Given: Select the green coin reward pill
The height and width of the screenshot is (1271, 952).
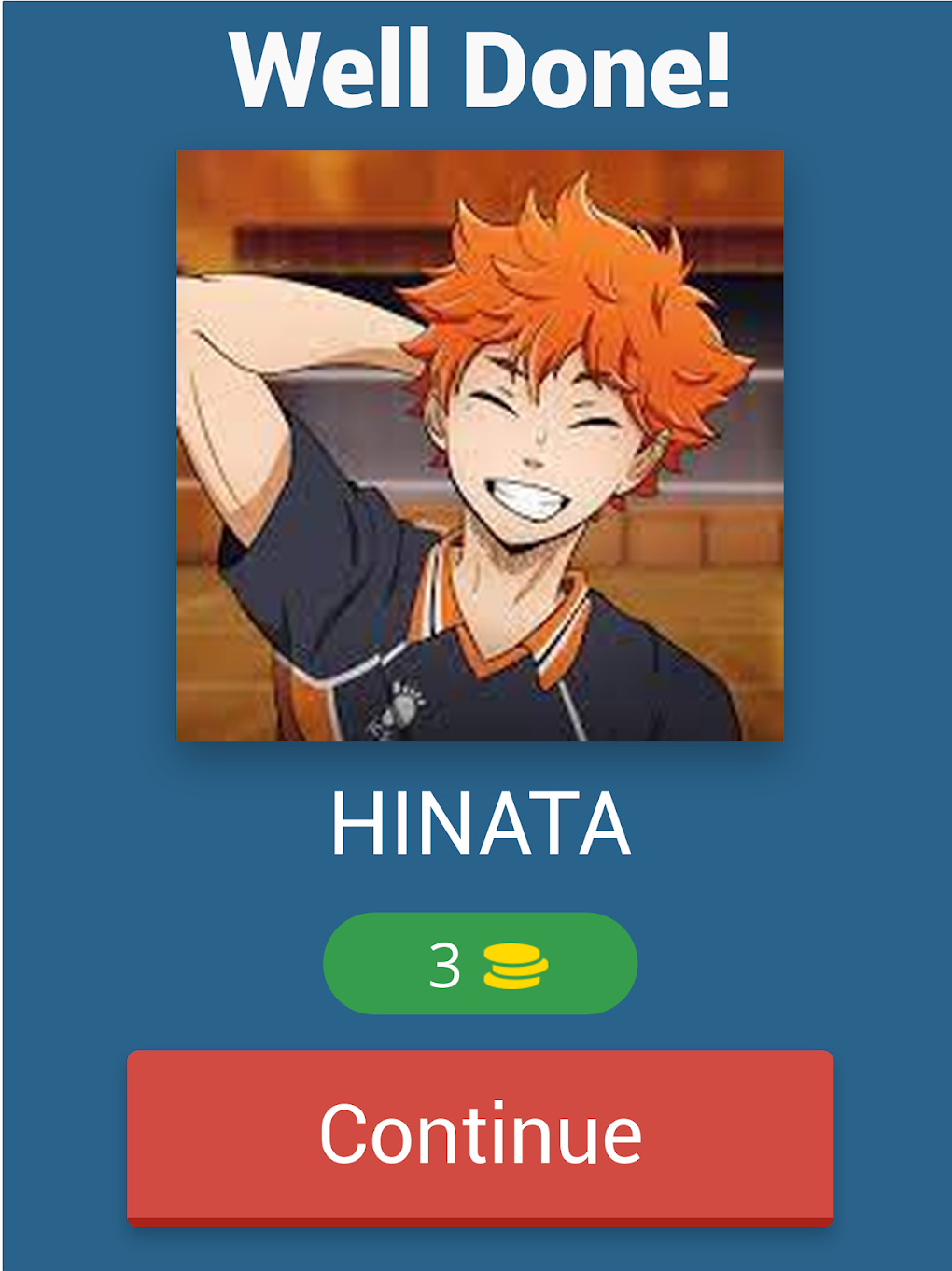Looking at the screenshot, I should pyautogui.click(x=480, y=963).
